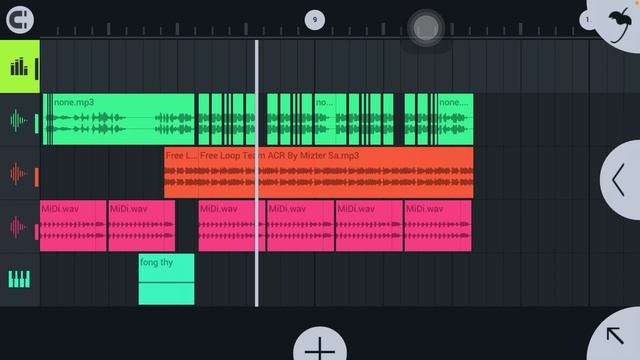This screenshot has width=640, height=360.
Task: Tap orange track level meter bar
Action: coord(36,177)
